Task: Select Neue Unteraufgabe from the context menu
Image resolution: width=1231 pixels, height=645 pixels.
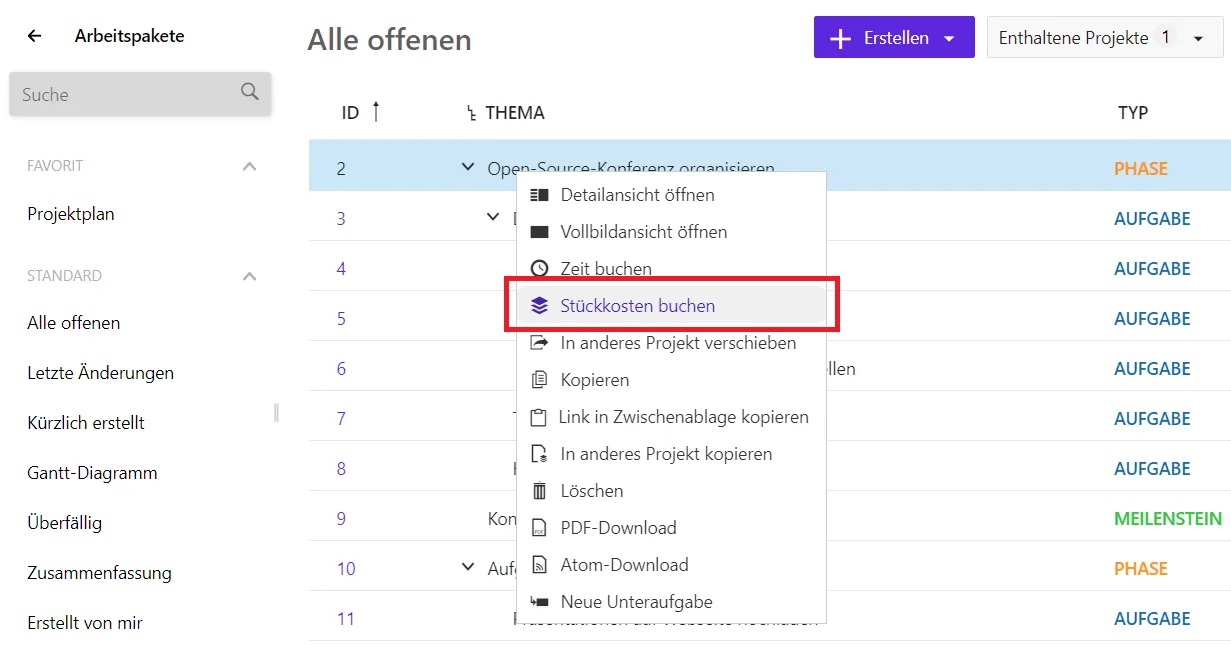Action: coord(540,601)
